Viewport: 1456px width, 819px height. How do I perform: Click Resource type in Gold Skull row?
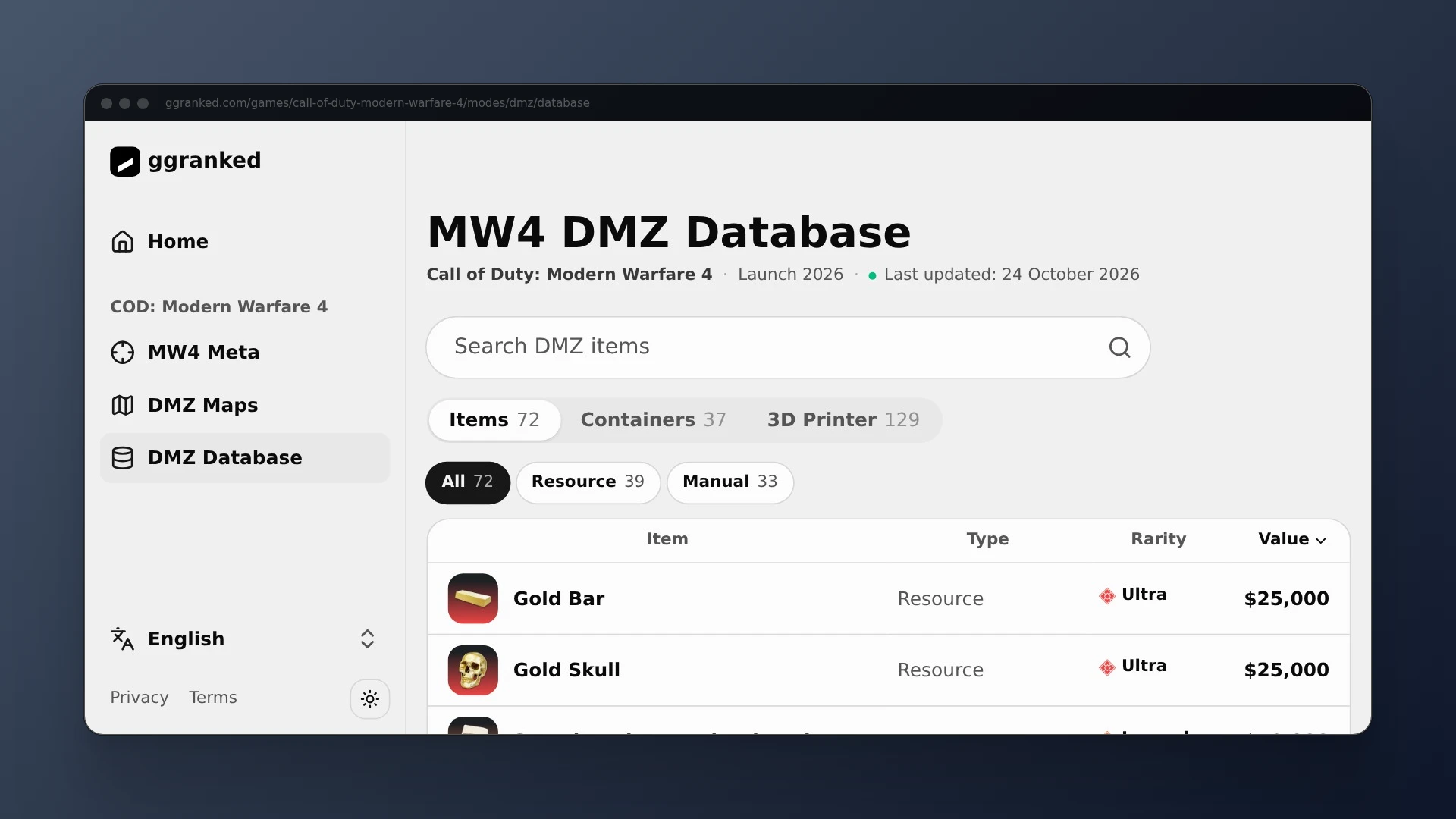[x=940, y=670]
